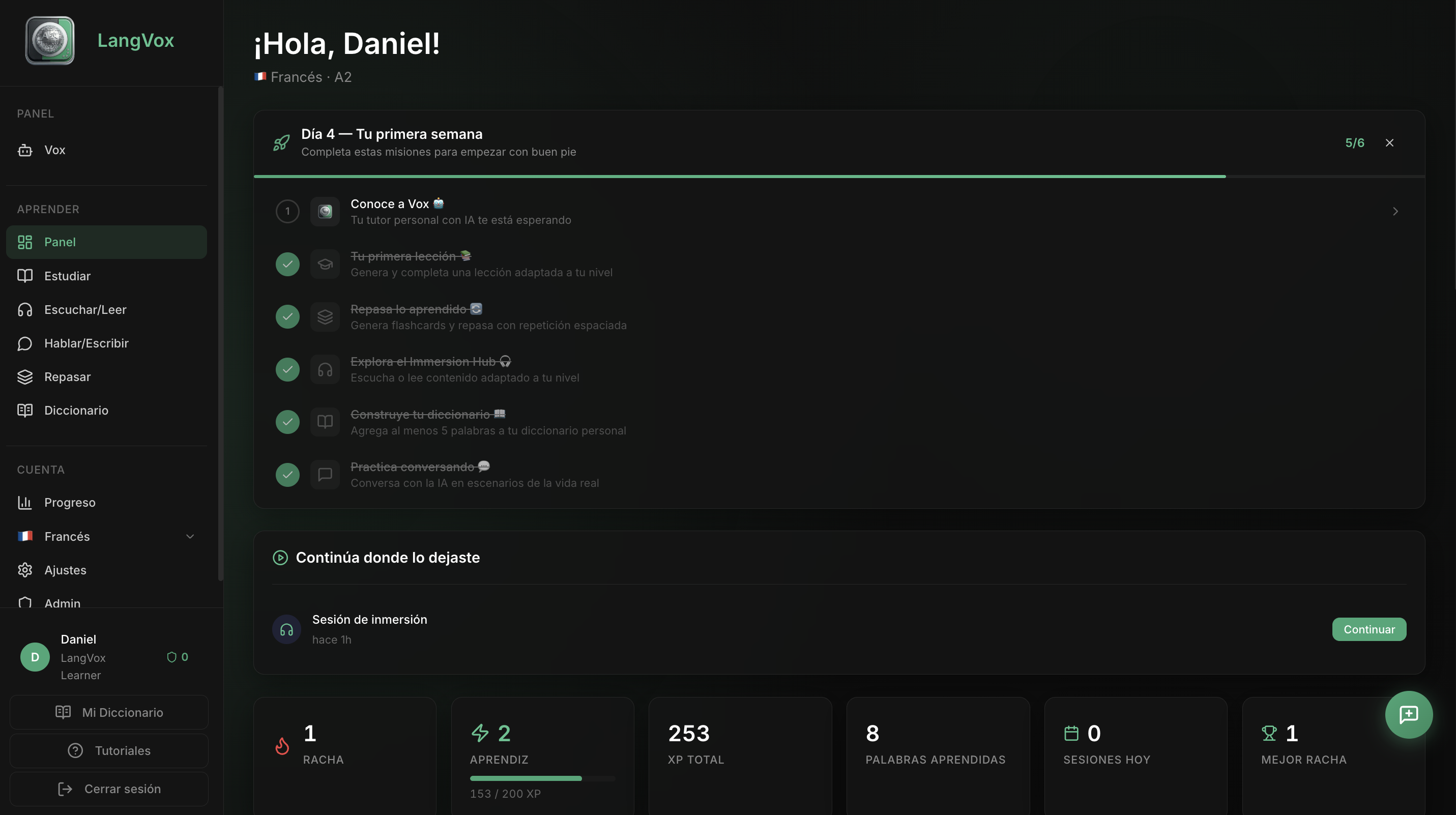Click calendar icon in Sesiones Hoy
The image size is (1456, 815).
pyautogui.click(x=1071, y=733)
